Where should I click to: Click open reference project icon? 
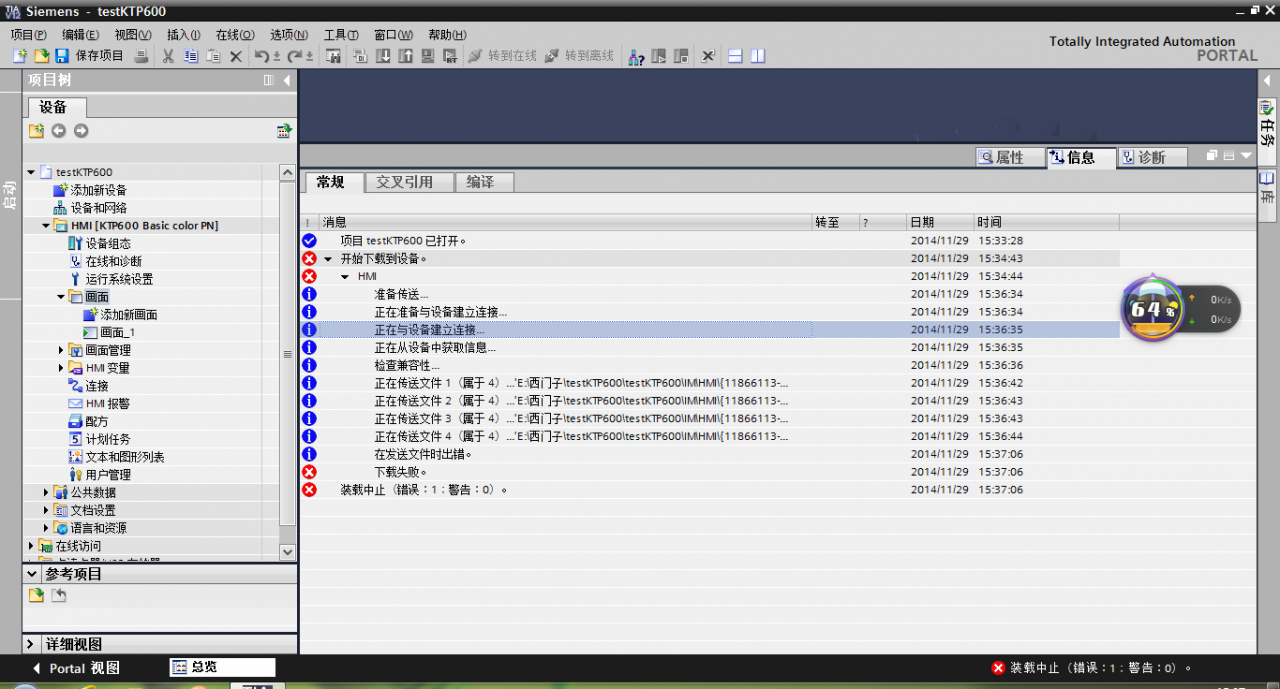click(36, 596)
